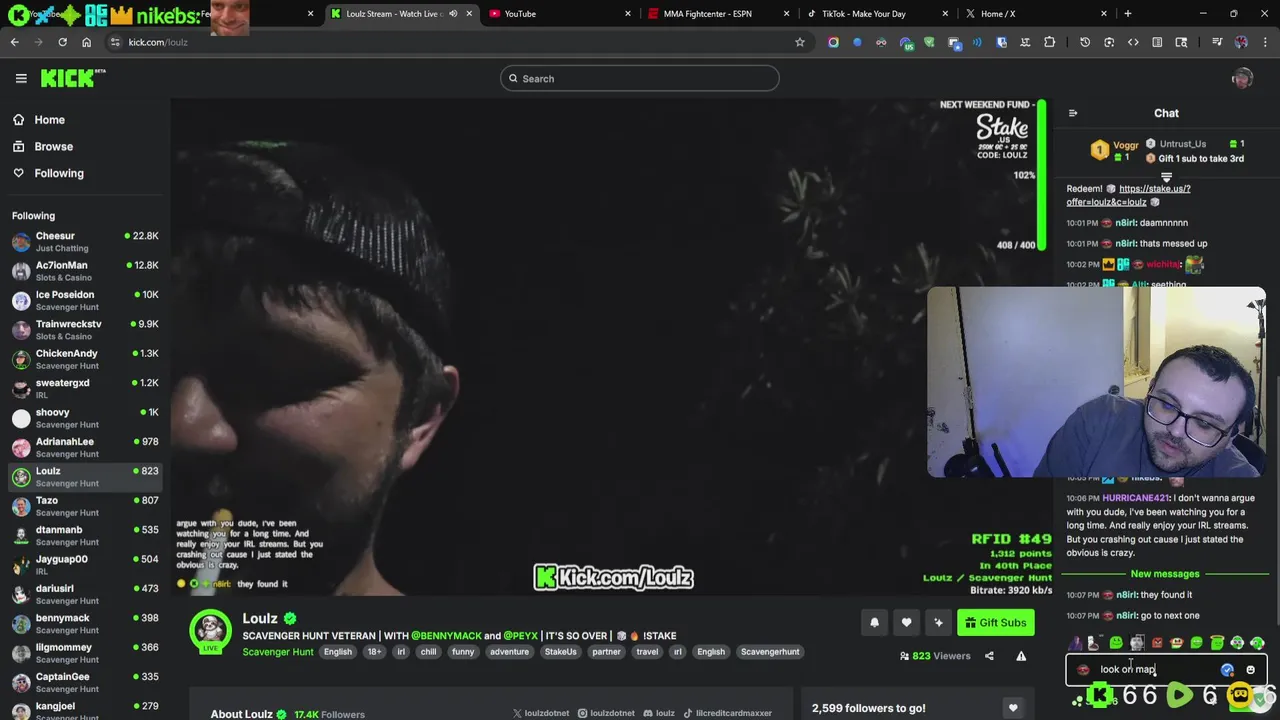The image size is (1280, 720).
Task: Open the browser extensions puzzle icon
Action: pos(1049,42)
